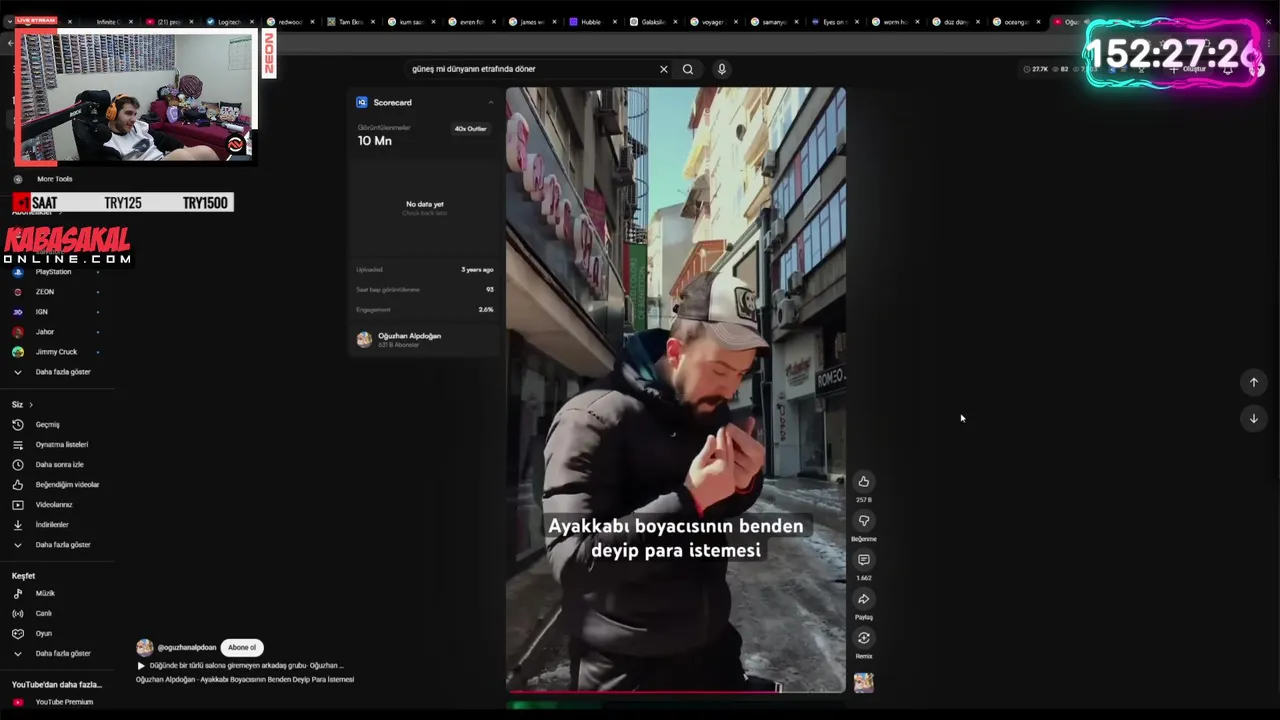Focus the YouTube search field
The image size is (1280, 720).
click(530, 69)
